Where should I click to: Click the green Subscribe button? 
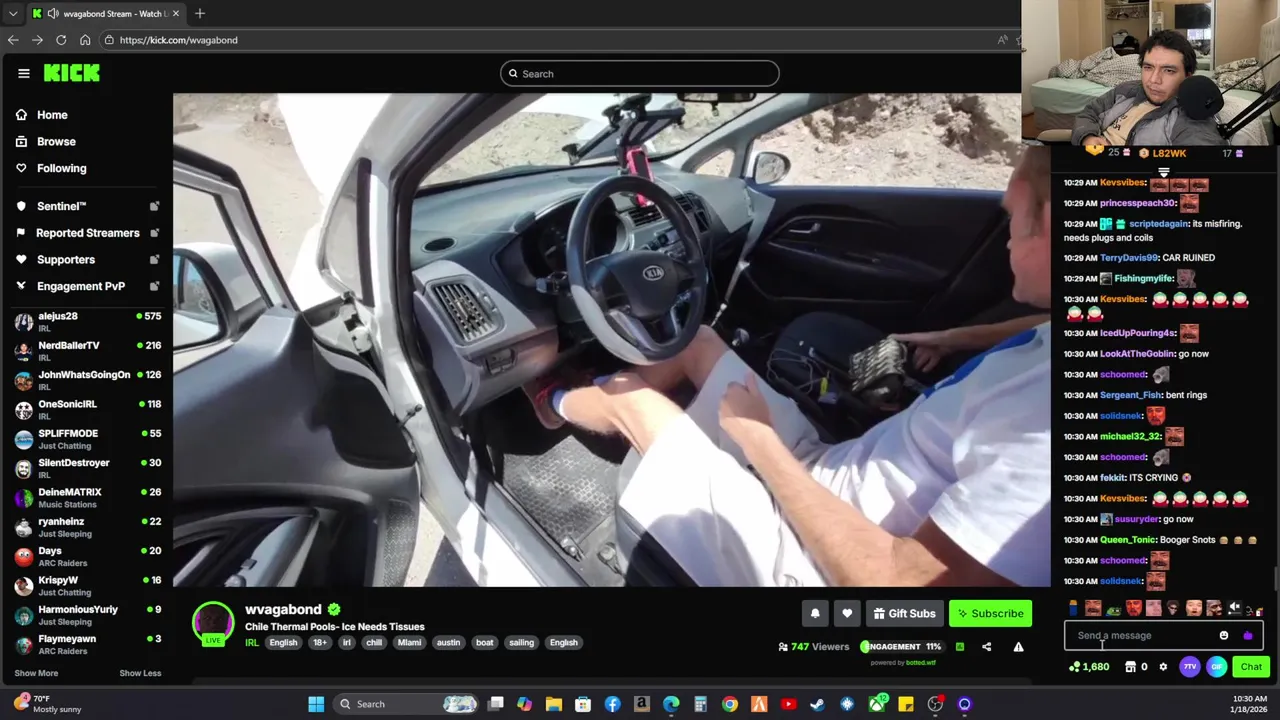pyautogui.click(x=989, y=614)
